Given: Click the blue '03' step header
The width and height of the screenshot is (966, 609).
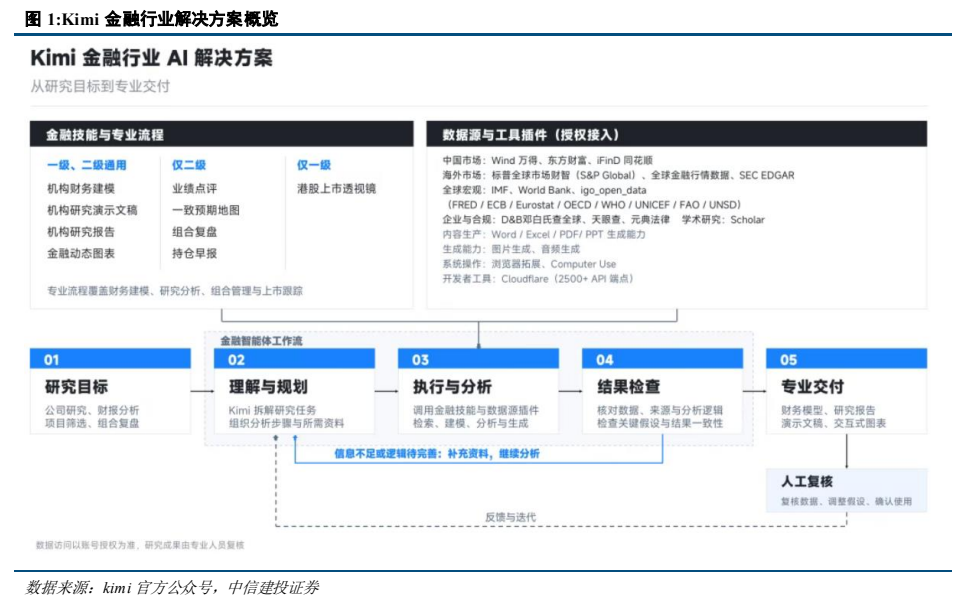Looking at the screenshot, I should tap(478, 359).
